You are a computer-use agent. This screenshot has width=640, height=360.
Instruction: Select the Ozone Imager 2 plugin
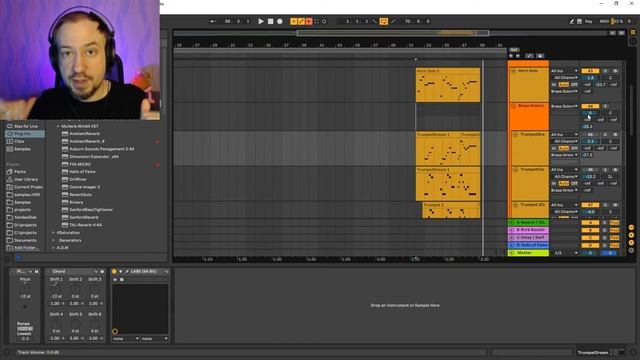coord(84,187)
